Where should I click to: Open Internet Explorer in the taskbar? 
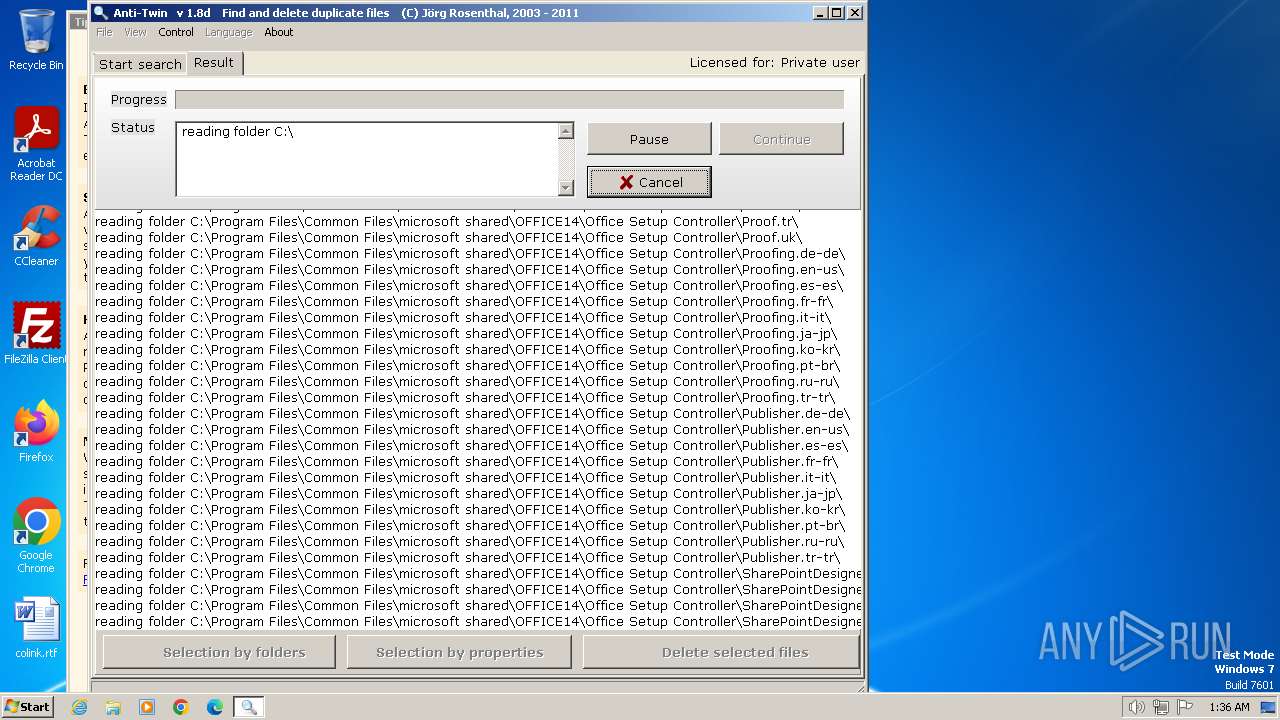coord(79,707)
